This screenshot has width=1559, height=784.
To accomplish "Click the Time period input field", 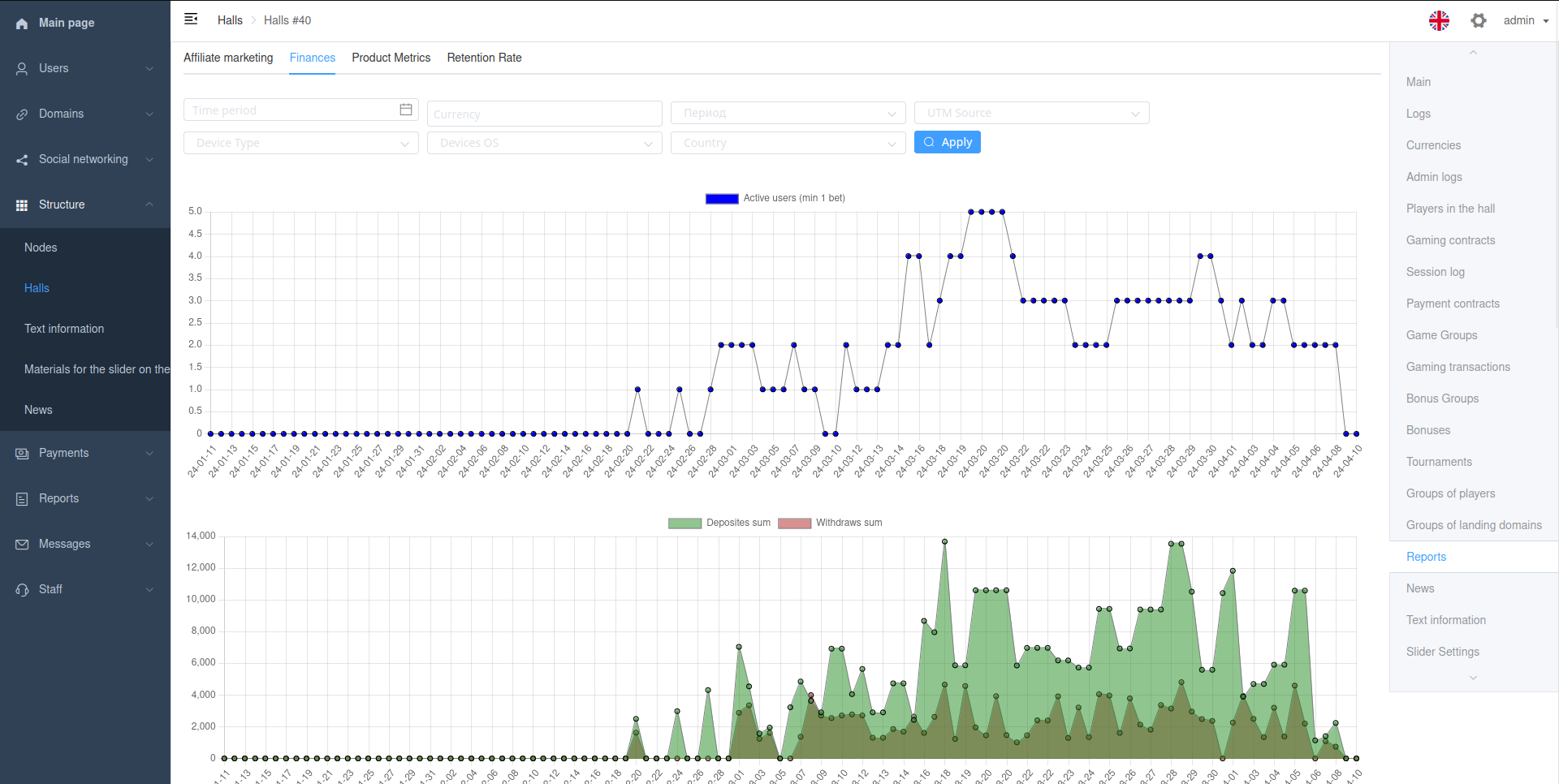I will click(301, 110).
